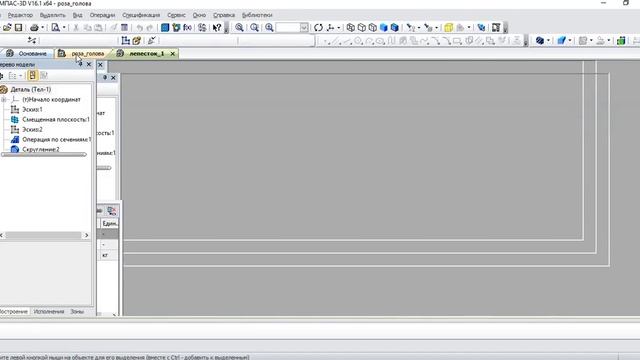The image size is (640, 360).
Task: Select Операция по сечениям:1 tree item
Action: pos(56,140)
